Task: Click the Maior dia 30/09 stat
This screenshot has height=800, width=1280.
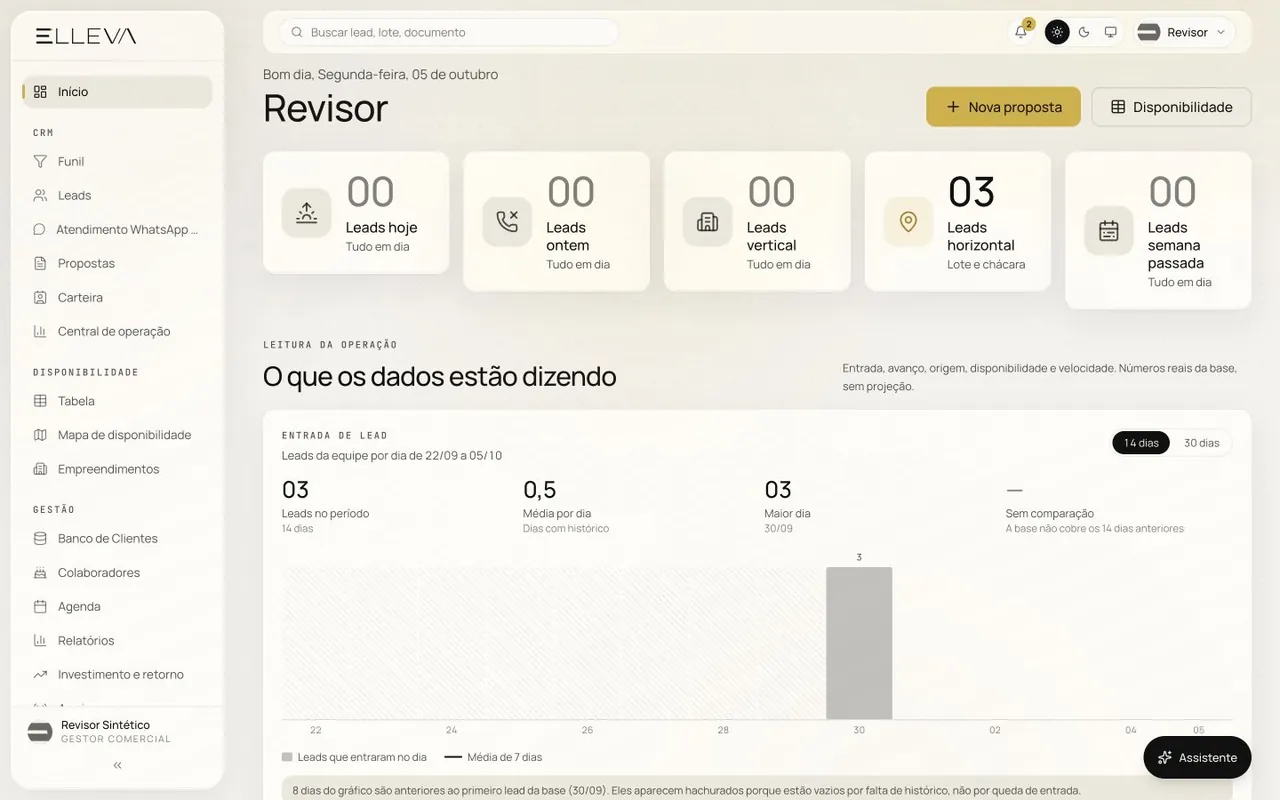Action: pyautogui.click(x=788, y=506)
